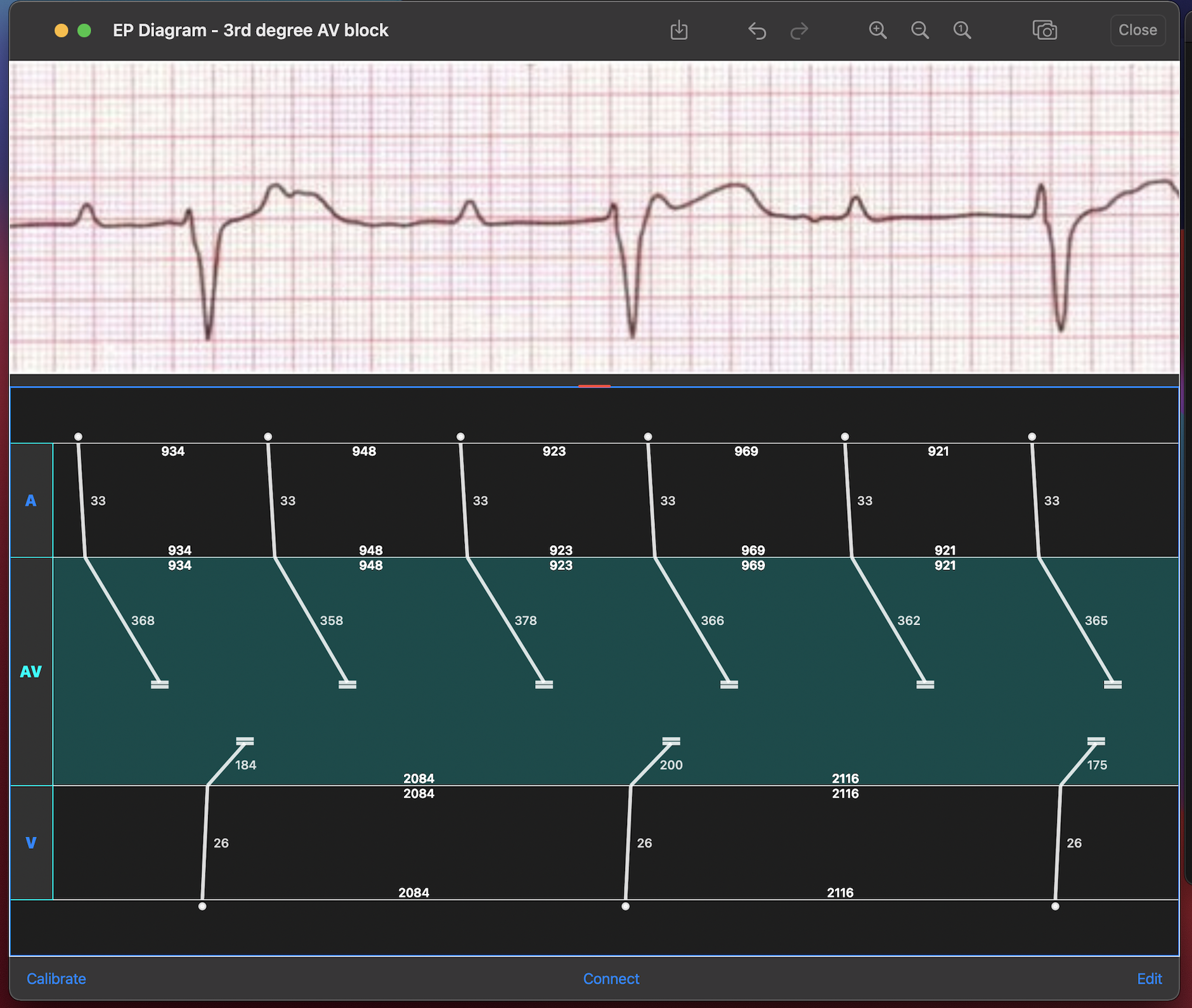Click the Calibrate link

point(56,978)
